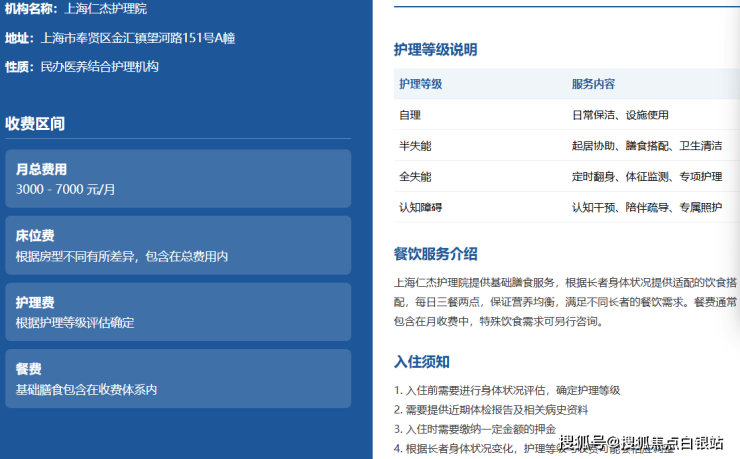Viewport: 740px width, 459px height.
Task: Click the cell 起居协助、膳食搭配、卫生清洁
Action: [x=647, y=146]
